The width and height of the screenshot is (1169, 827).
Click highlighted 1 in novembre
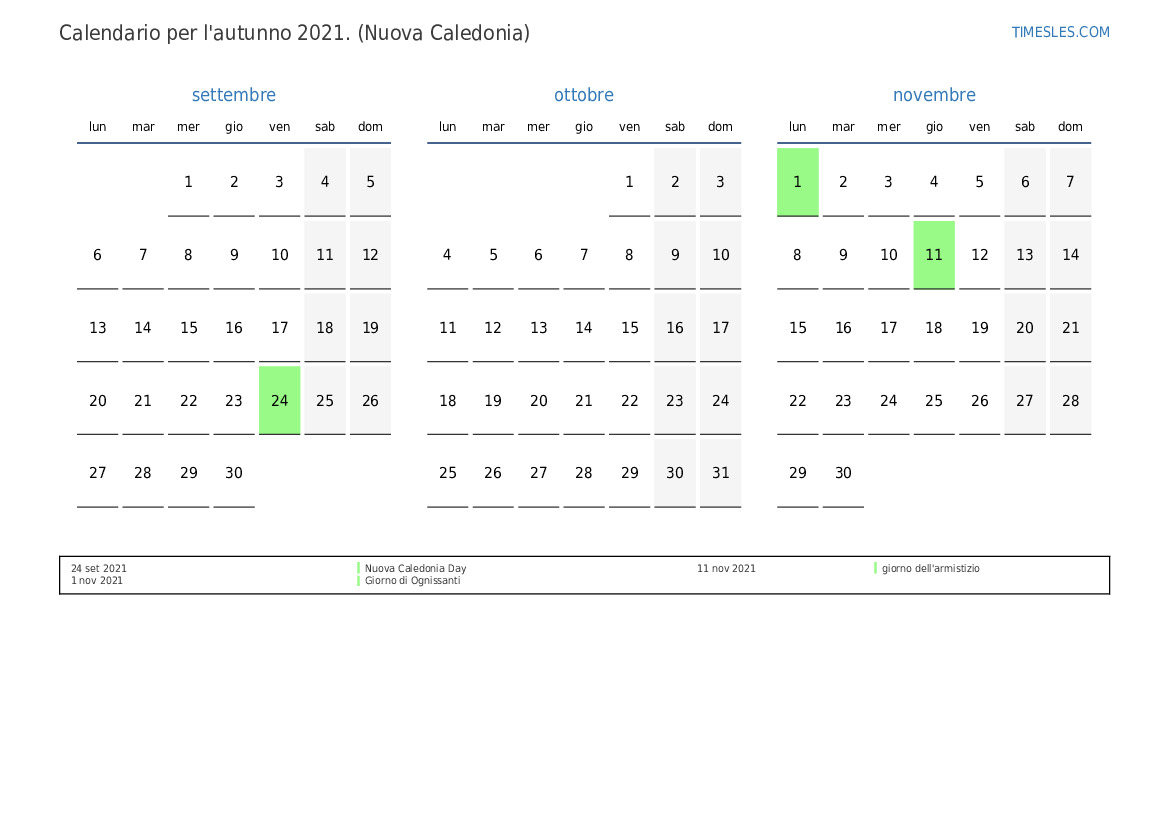tap(798, 182)
